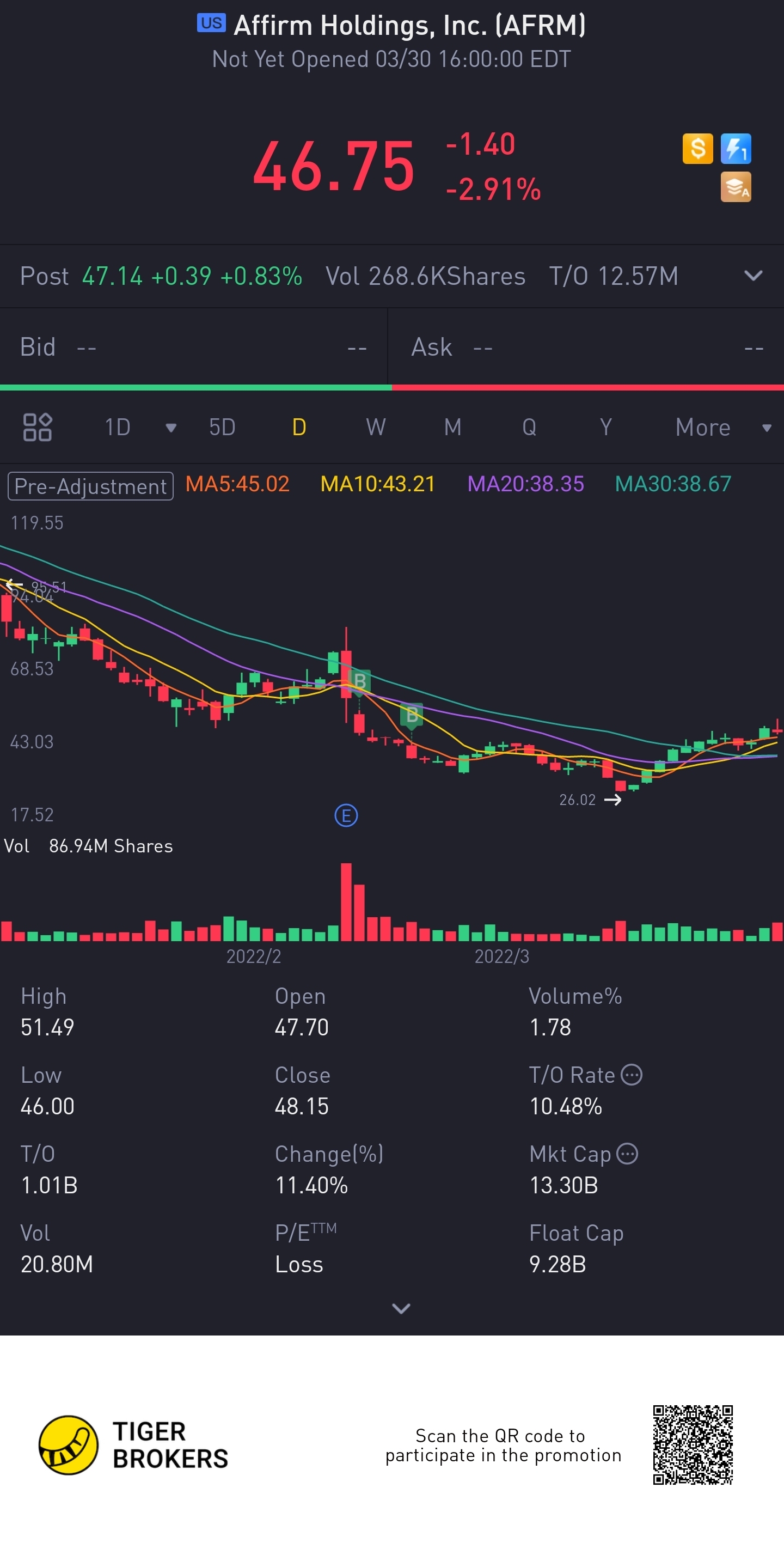Tap the 26.02 low price marker
Image resolution: width=784 pixels, height=1555 pixels.
pos(590,800)
